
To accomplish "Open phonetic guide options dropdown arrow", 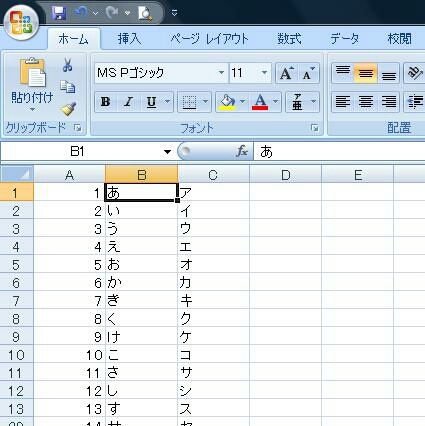I will click(x=313, y=102).
